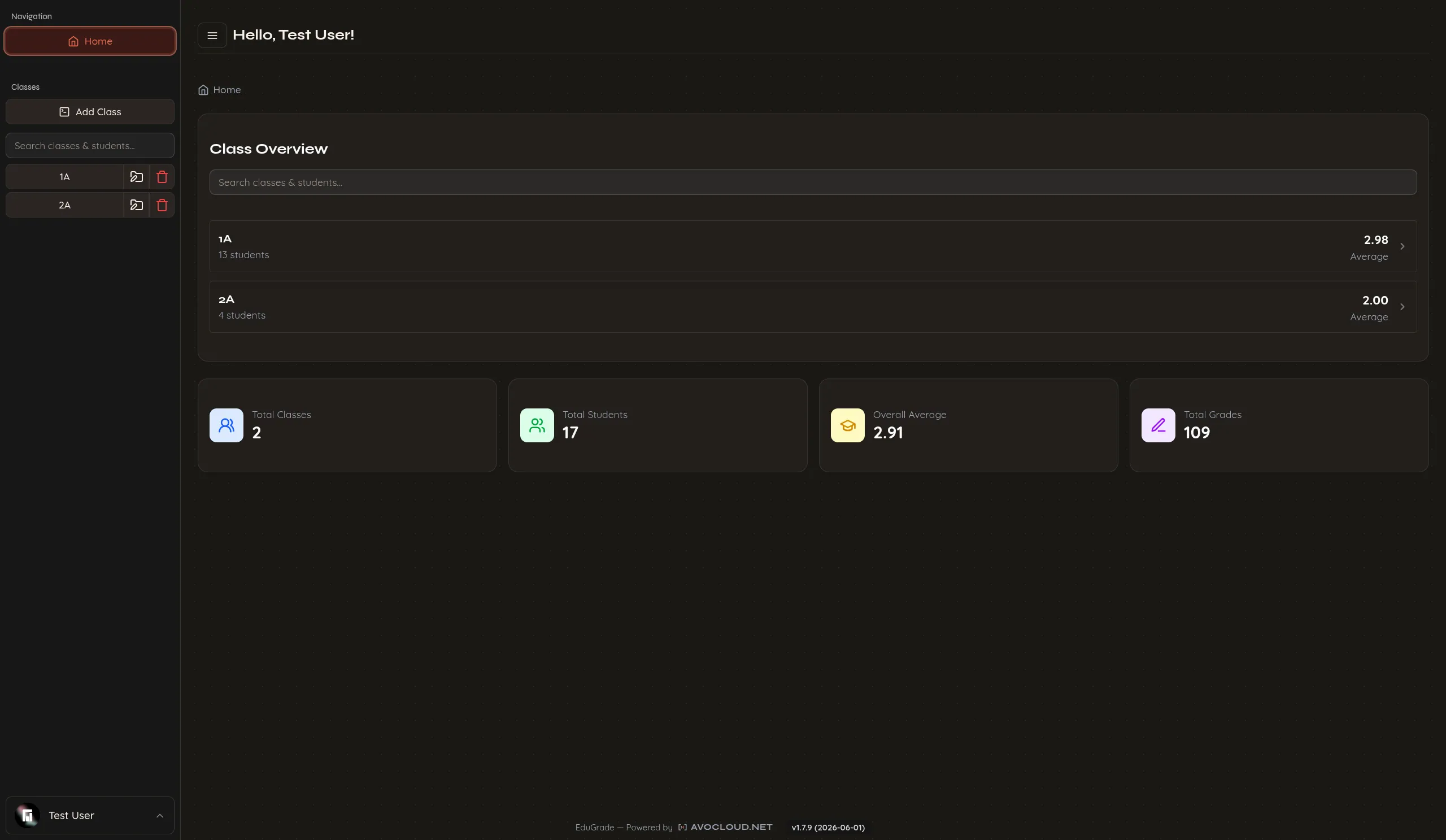Focus the sidebar search classes & students field
Image resolution: width=1446 pixels, height=840 pixels.
(90, 146)
